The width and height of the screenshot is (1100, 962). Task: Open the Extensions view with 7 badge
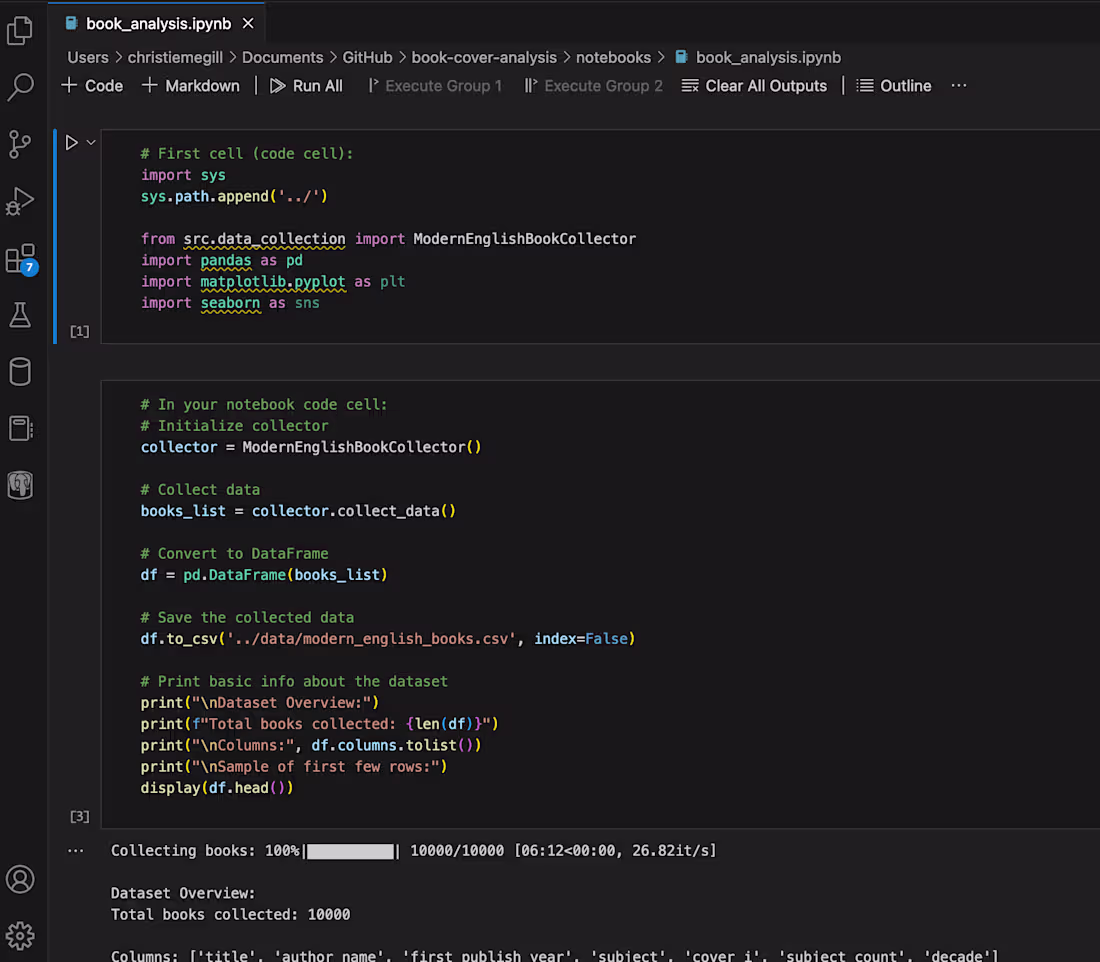tap(21, 259)
